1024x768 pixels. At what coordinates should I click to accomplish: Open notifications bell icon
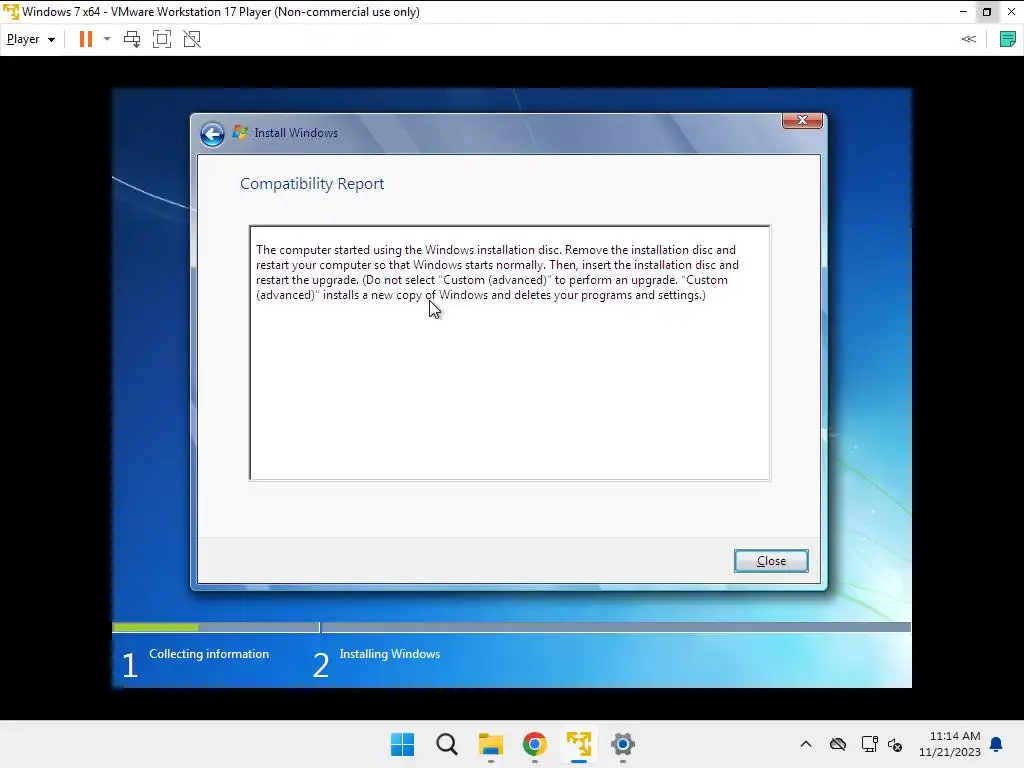[x=996, y=744]
